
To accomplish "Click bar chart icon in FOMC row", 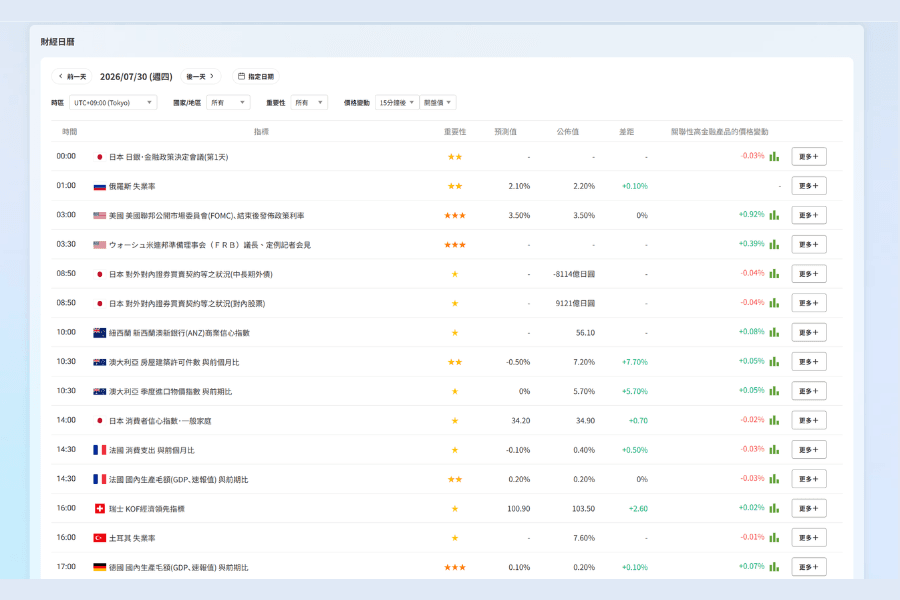I will click(x=774, y=215).
